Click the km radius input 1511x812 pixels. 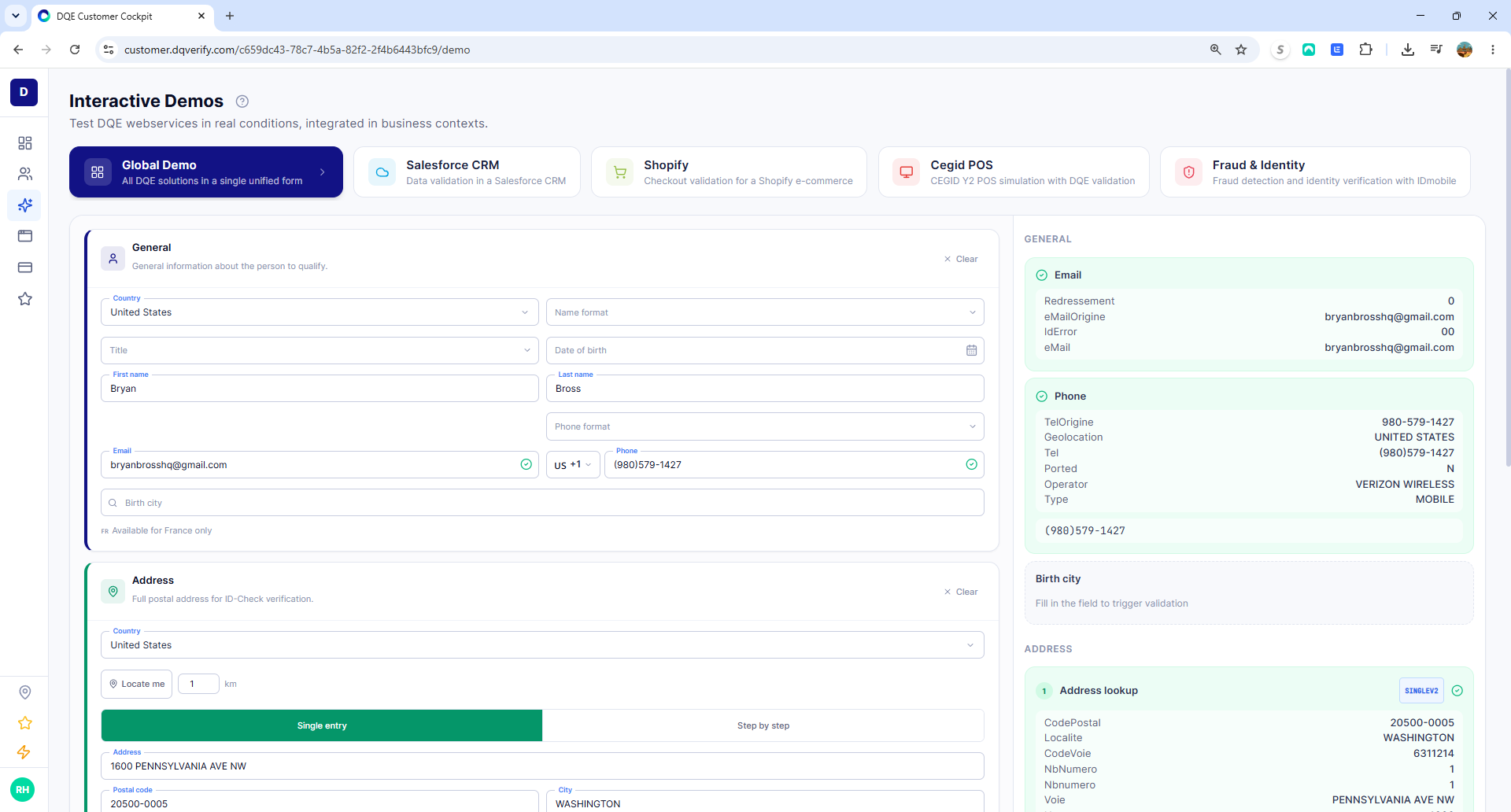198,684
